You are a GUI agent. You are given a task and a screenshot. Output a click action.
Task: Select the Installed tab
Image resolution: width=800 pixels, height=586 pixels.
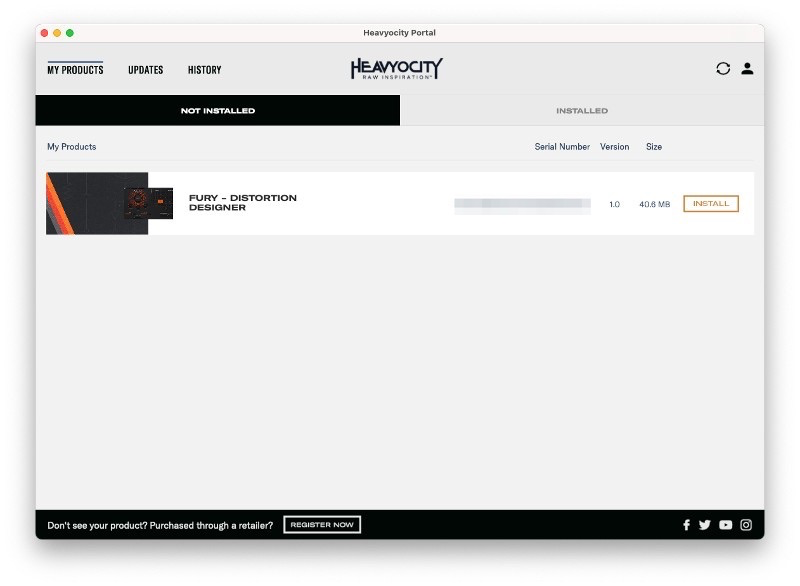582,110
